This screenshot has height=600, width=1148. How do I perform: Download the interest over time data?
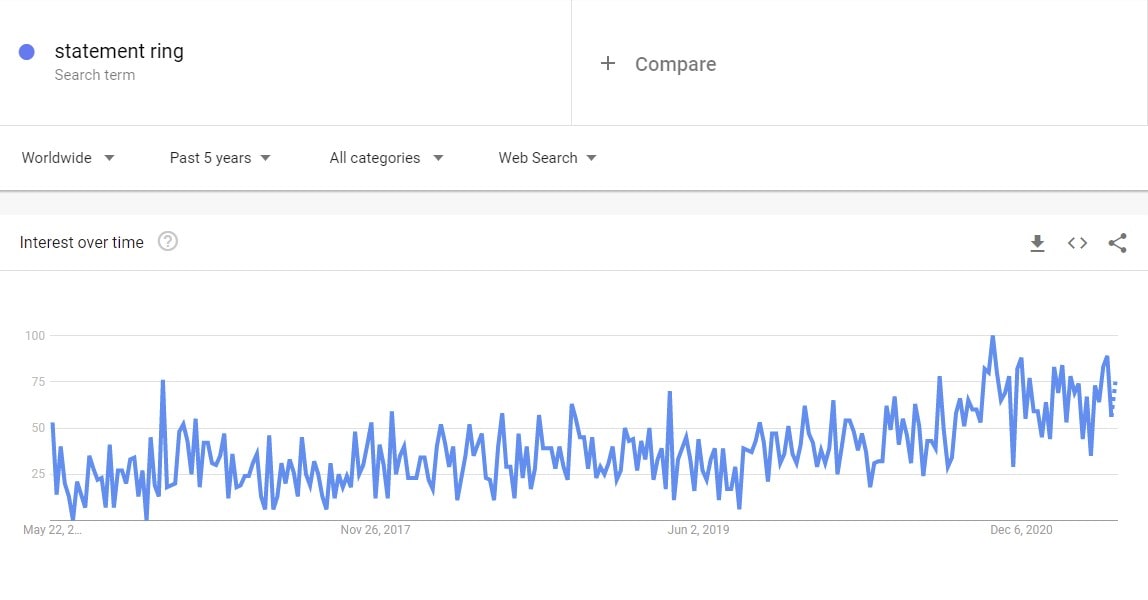click(x=1037, y=243)
